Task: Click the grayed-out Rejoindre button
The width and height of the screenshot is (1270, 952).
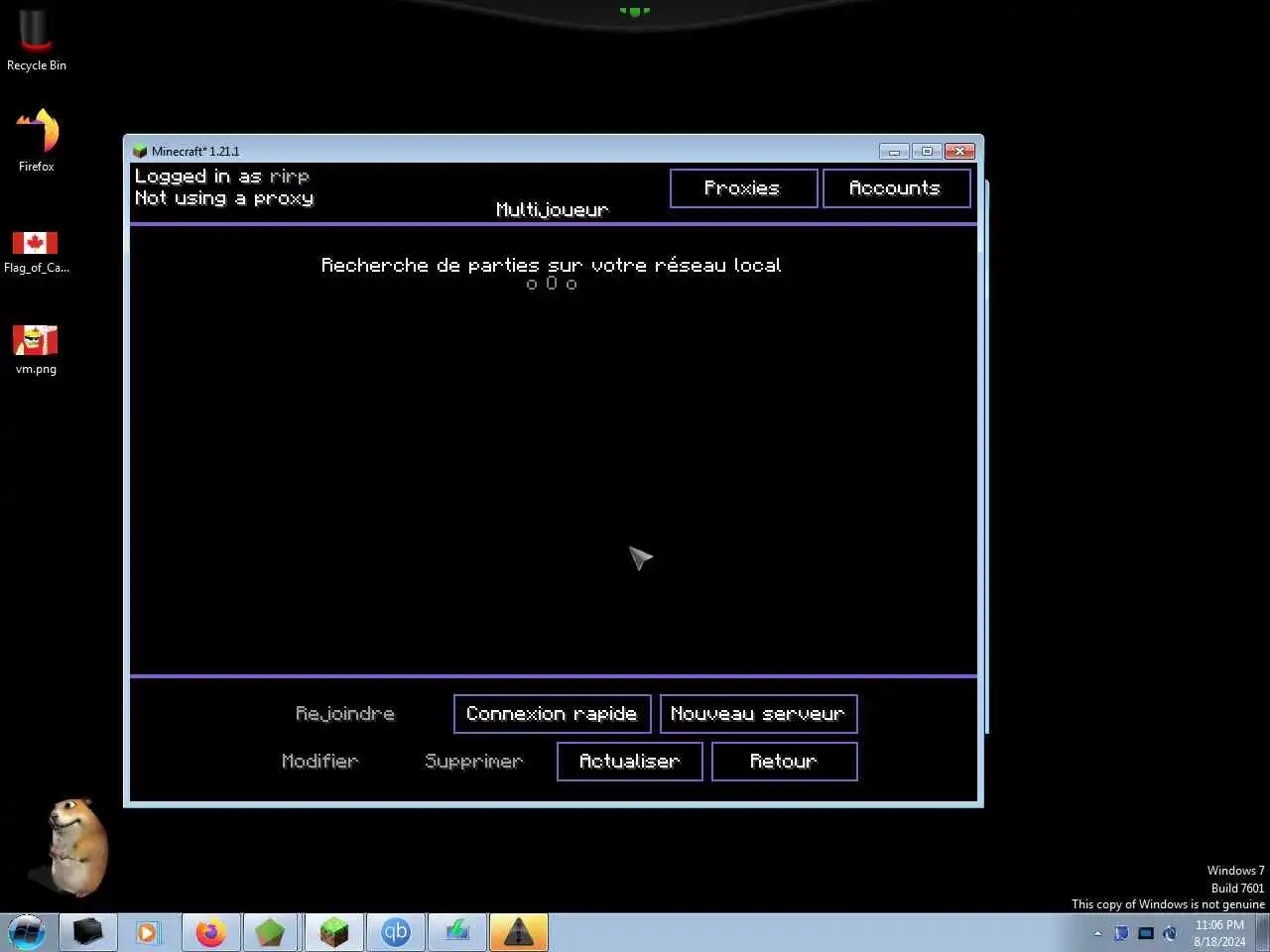Action: point(345,714)
